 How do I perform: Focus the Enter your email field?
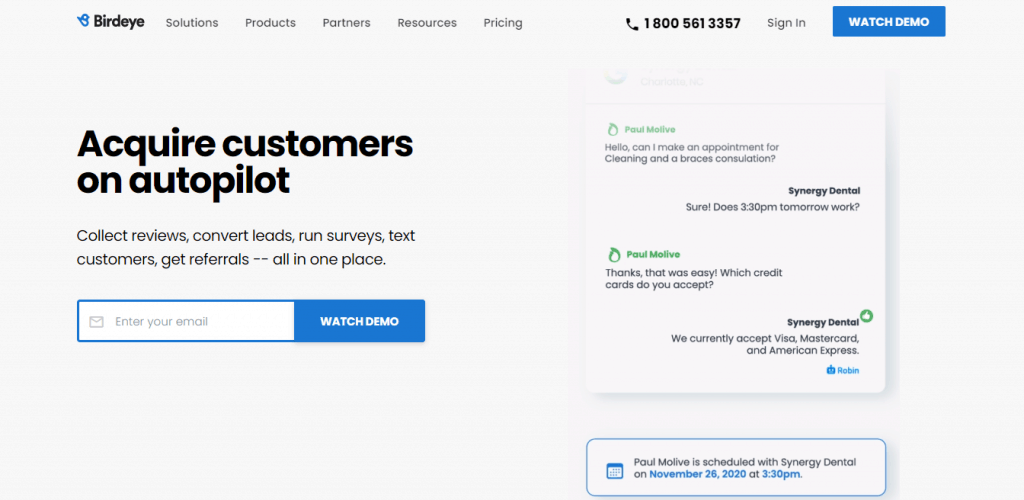click(x=200, y=322)
